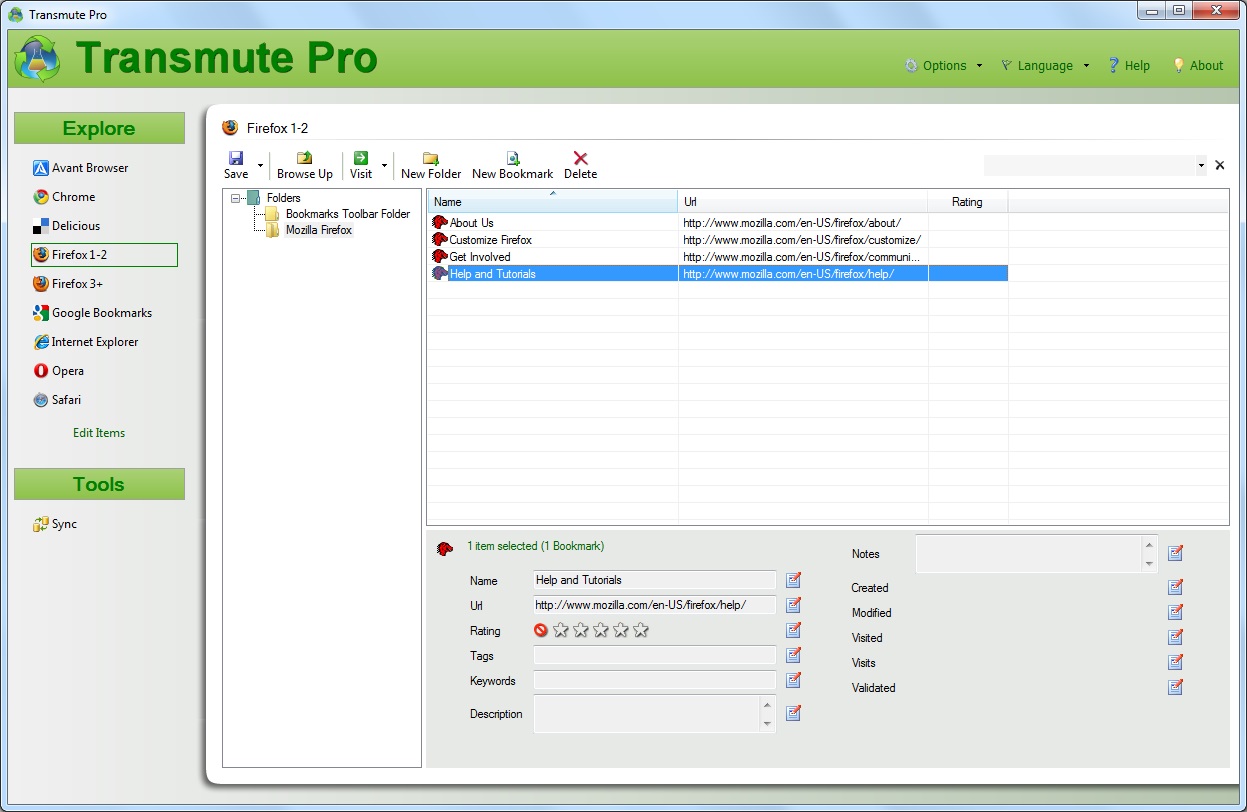Collapse the Folders tree node
This screenshot has width=1247, height=812.
235,198
